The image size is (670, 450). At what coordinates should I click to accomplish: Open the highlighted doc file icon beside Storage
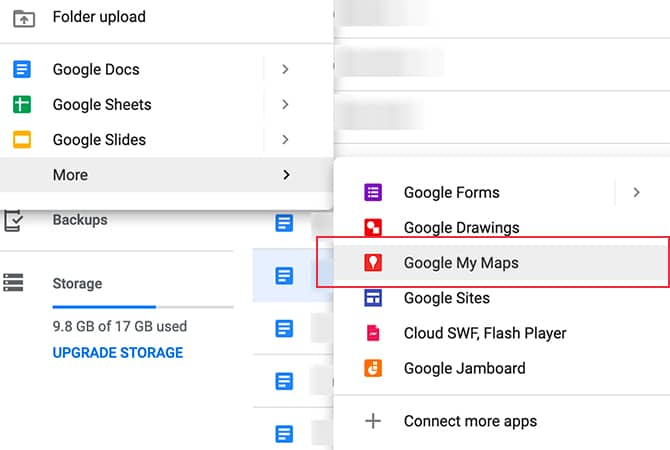point(284,276)
